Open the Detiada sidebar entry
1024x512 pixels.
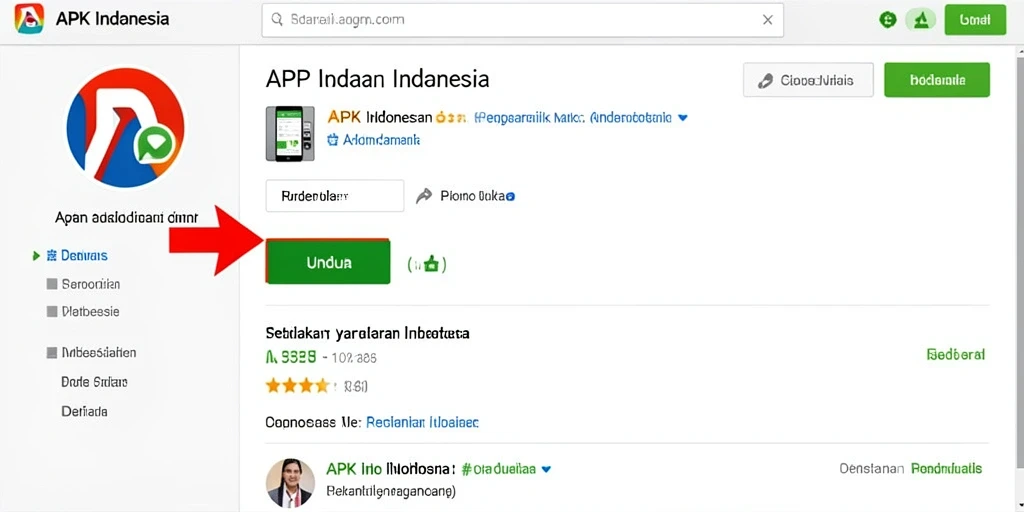84,411
